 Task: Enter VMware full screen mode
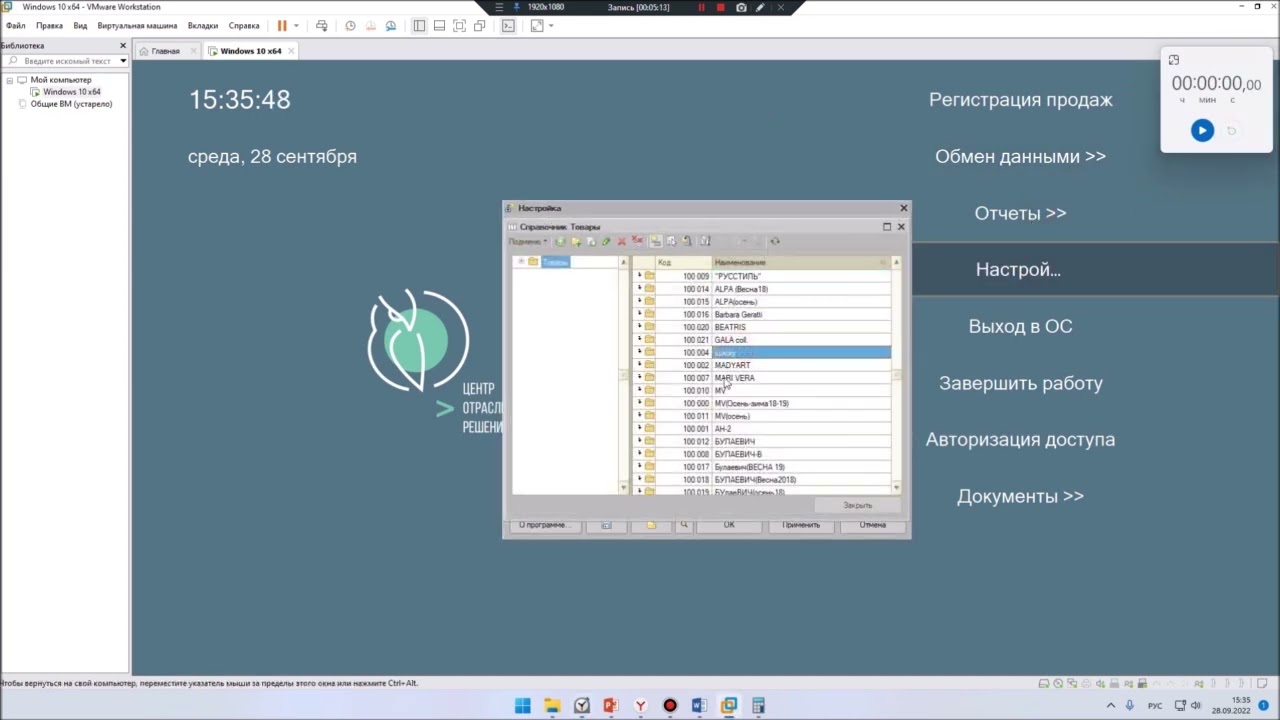point(459,25)
